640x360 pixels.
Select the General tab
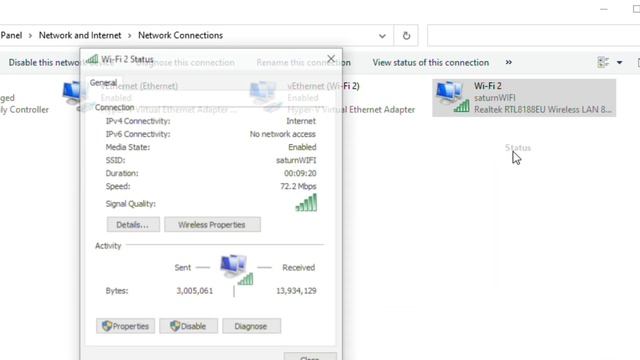click(103, 82)
